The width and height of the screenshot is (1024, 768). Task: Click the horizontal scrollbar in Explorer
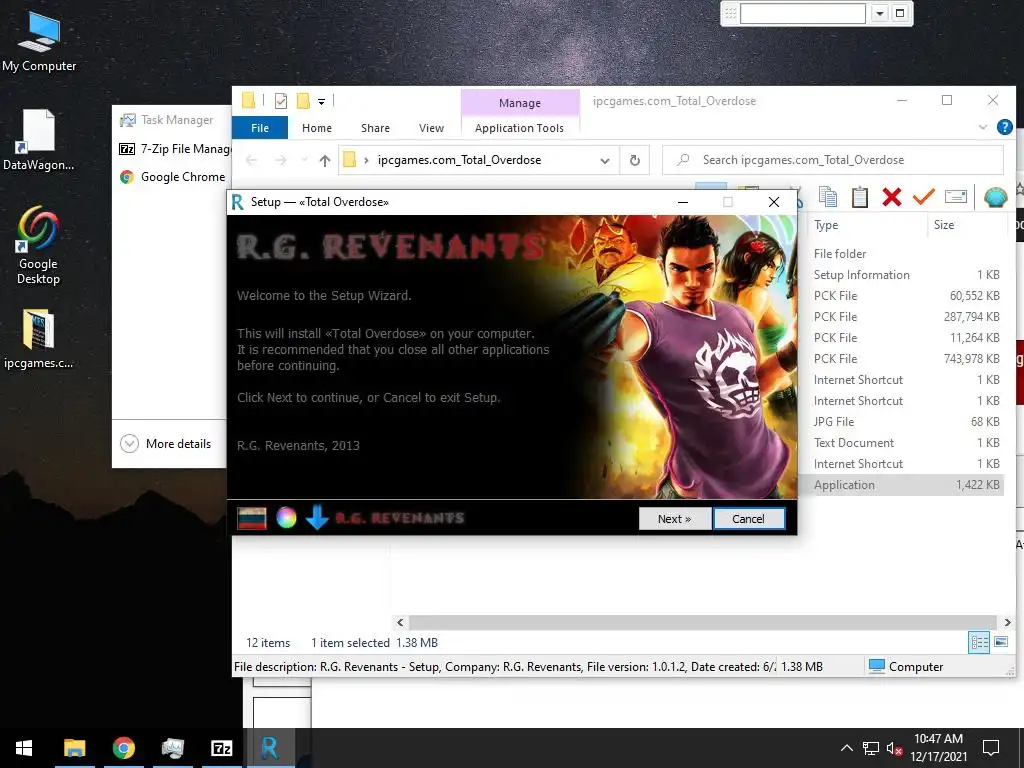click(x=702, y=622)
